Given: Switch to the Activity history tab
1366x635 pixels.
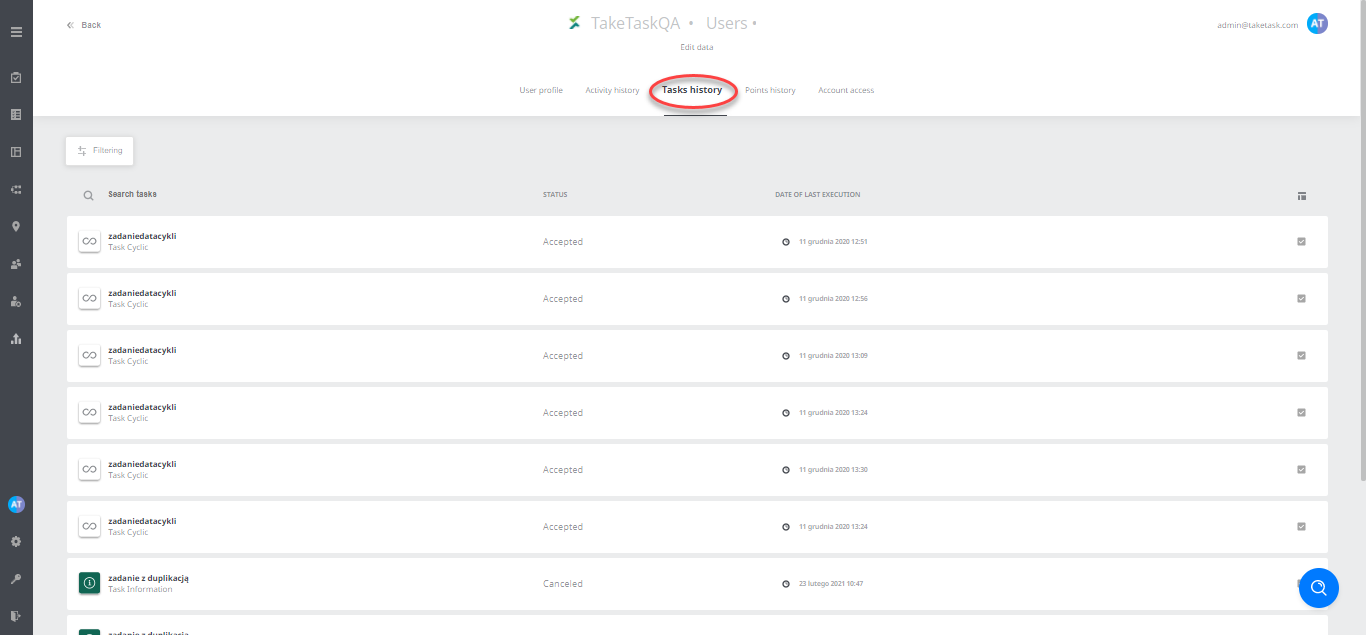Looking at the screenshot, I should (x=612, y=90).
